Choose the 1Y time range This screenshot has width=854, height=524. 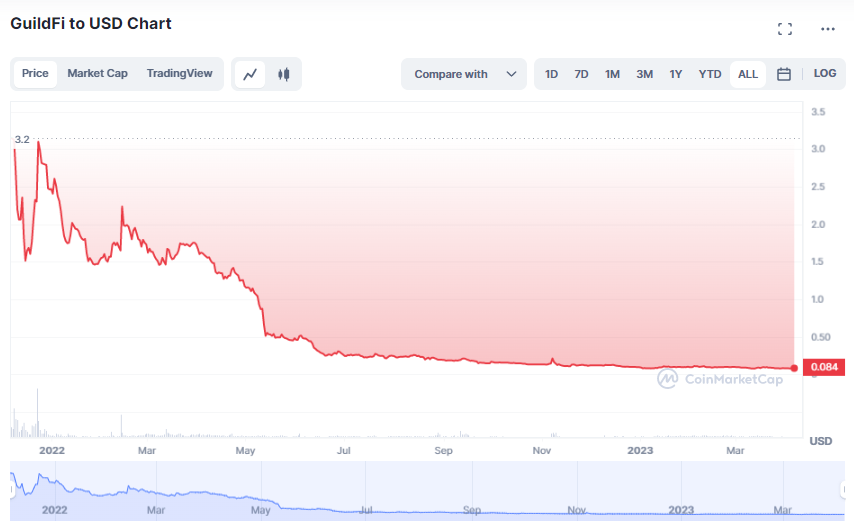676,74
